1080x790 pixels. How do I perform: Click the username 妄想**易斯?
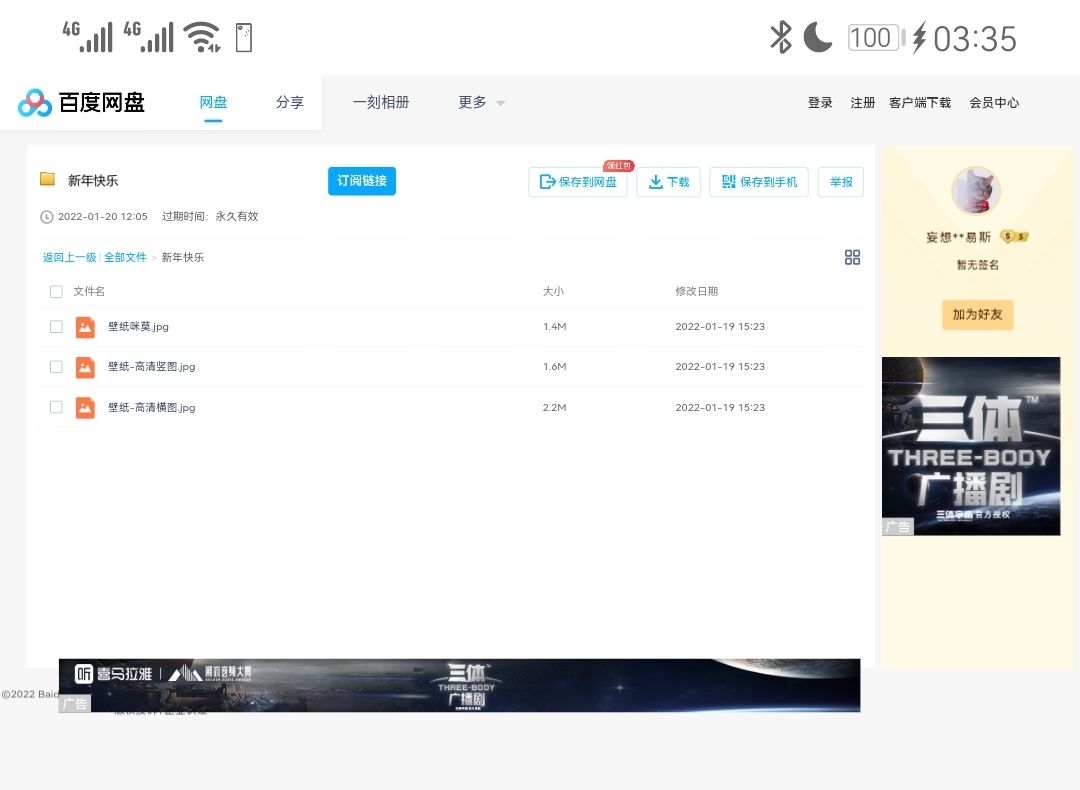[958, 238]
